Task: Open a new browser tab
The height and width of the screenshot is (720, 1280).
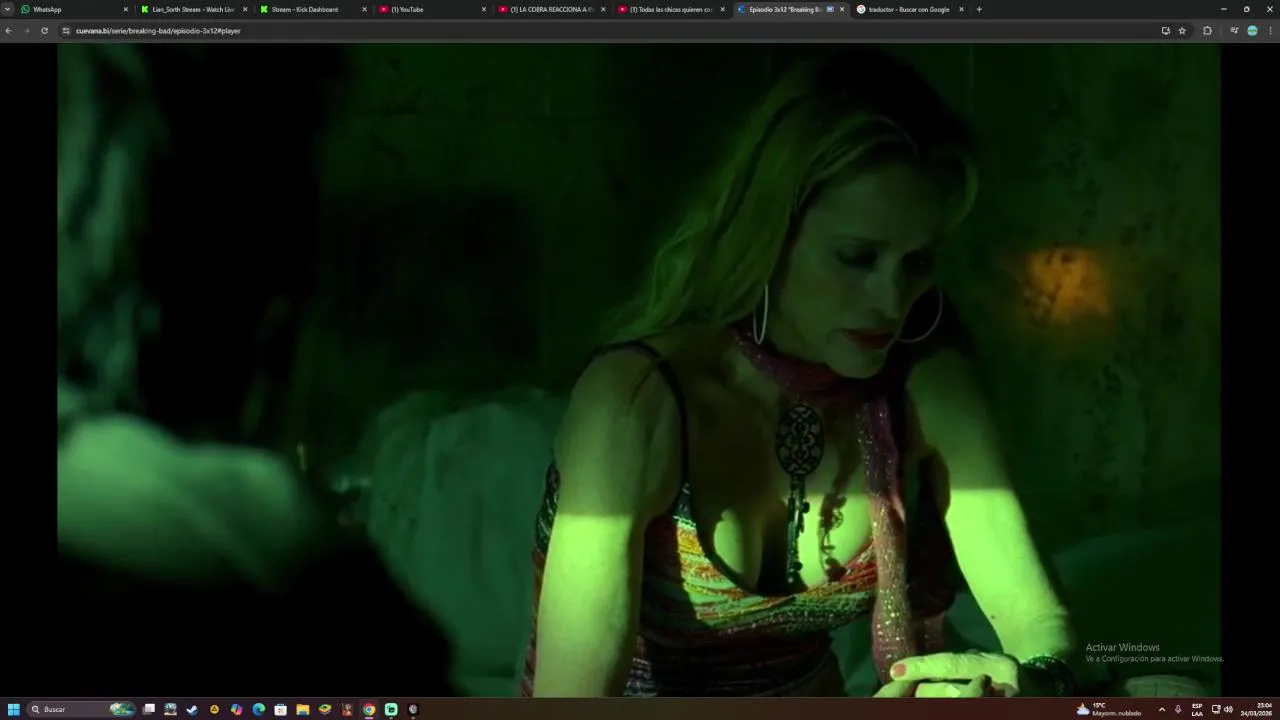Action: pos(979,9)
